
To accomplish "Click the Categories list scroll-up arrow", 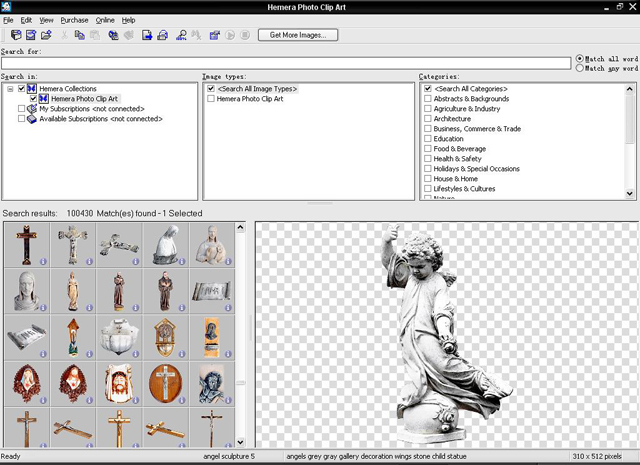I will [630, 89].
